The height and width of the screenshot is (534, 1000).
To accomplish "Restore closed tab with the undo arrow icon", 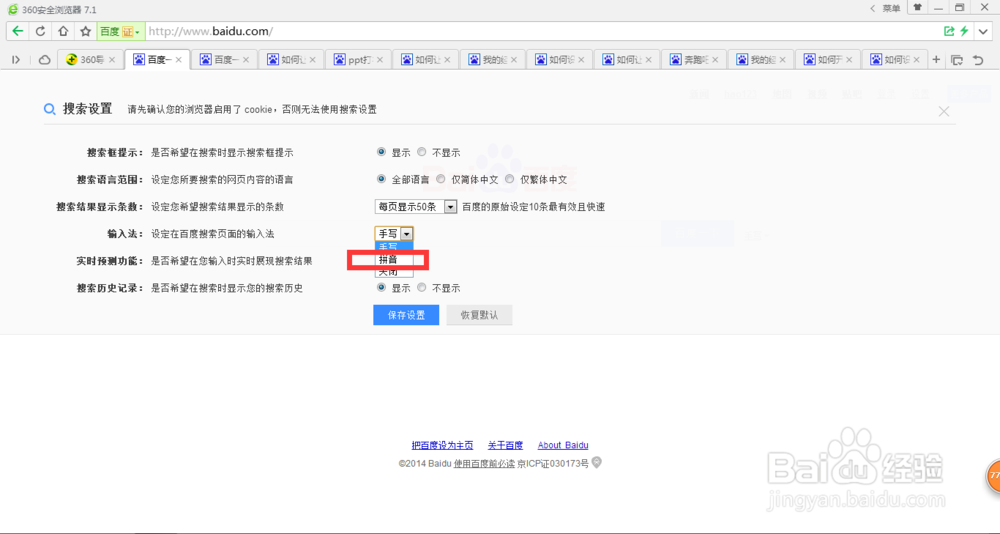I will [978, 60].
